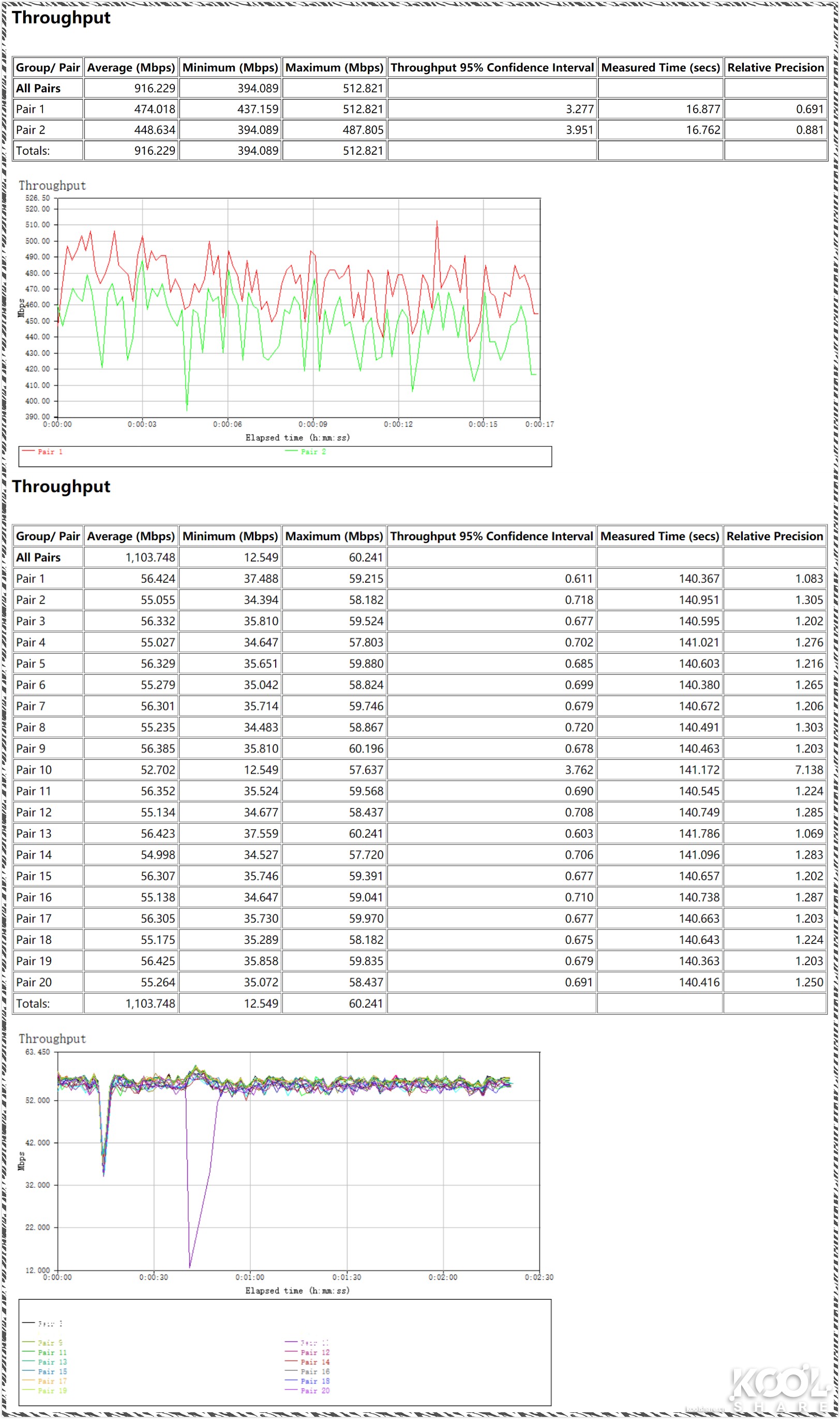Viewport: 840px width, 1419px height.
Task: Select the Pair 10 row label
Action: (x=34, y=770)
